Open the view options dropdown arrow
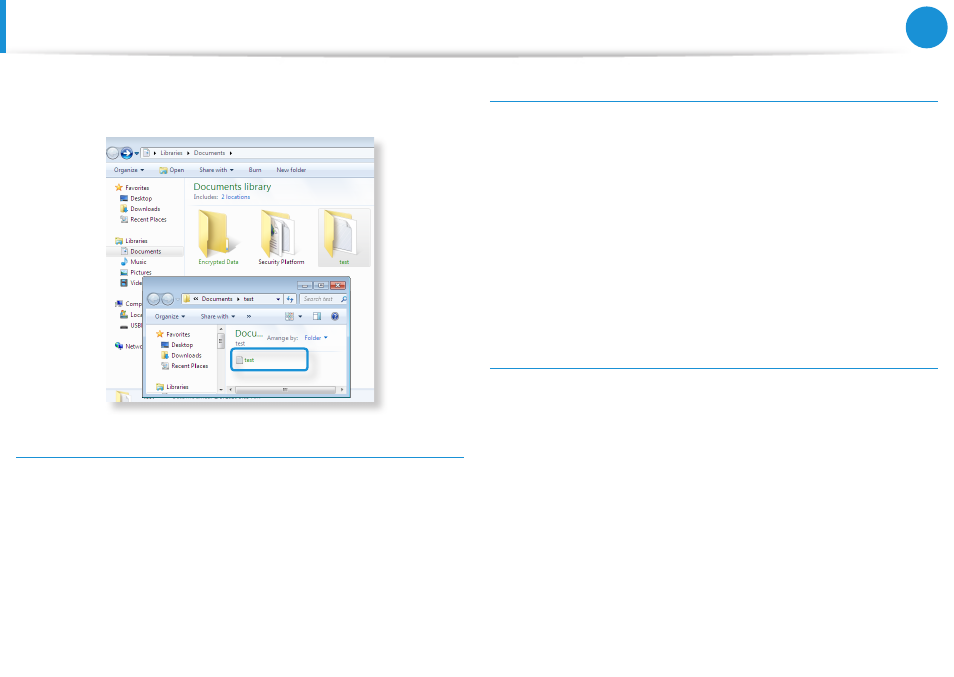 pyautogui.click(x=300, y=317)
